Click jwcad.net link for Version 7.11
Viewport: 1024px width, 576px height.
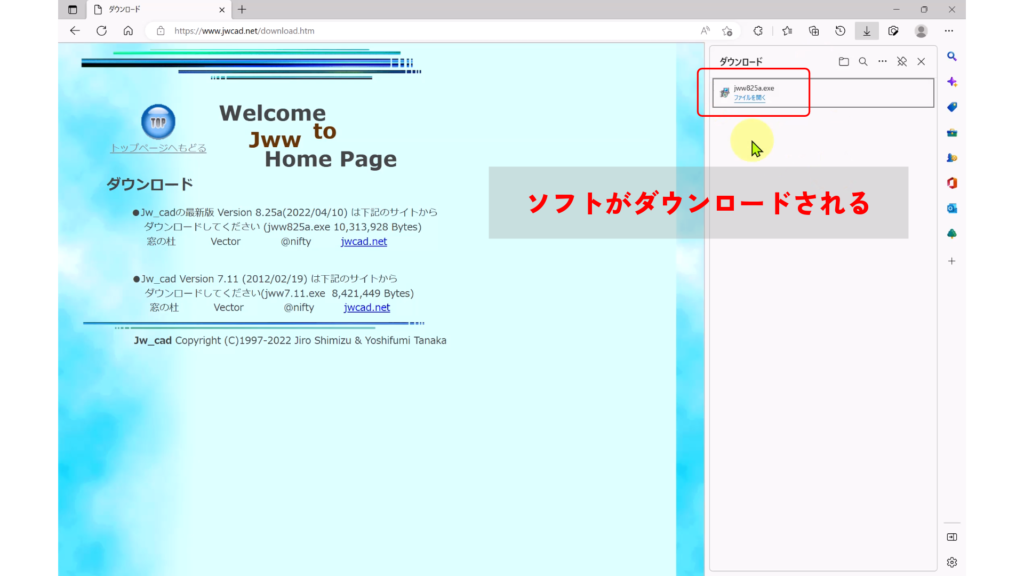pyautogui.click(x=367, y=308)
